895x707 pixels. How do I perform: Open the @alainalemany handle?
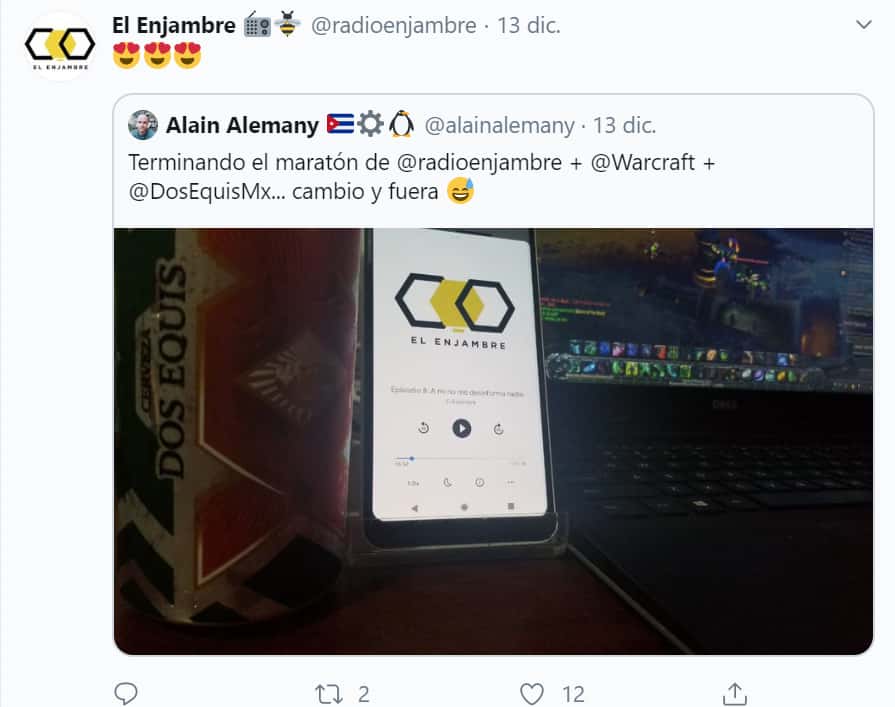pos(499,126)
